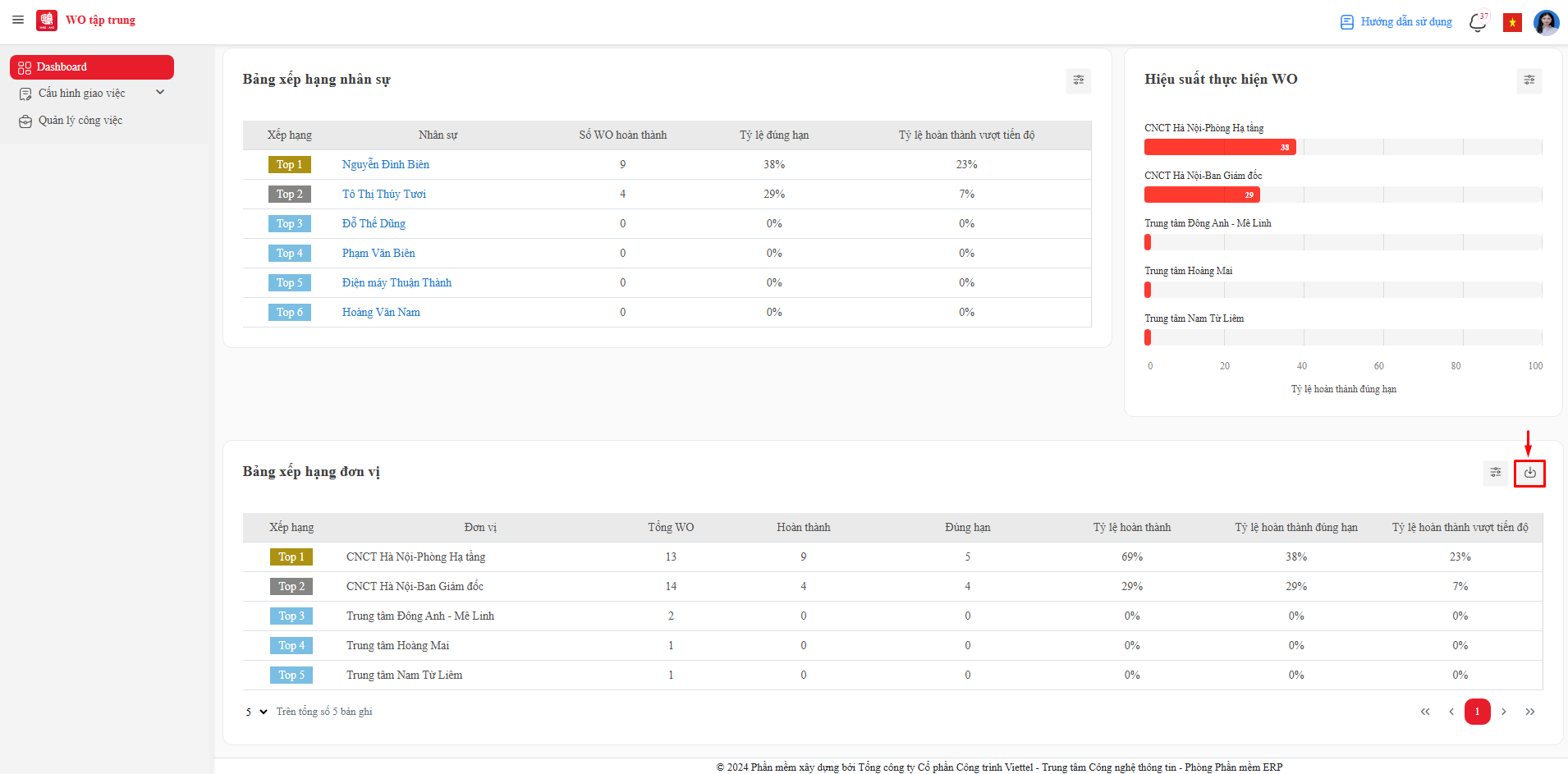Open Cấu hình giao việc menu
1568x774 pixels.
(x=82, y=94)
